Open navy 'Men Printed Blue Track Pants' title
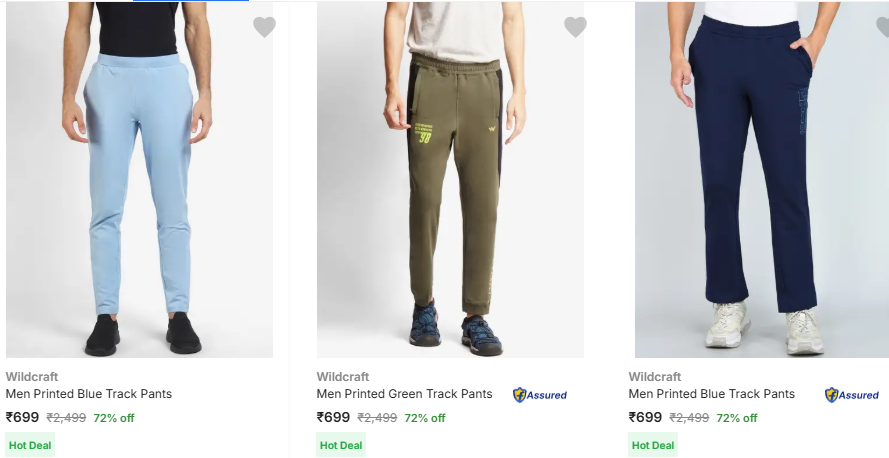This screenshot has height=458, width=889. pyautogui.click(x=711, y=394)
